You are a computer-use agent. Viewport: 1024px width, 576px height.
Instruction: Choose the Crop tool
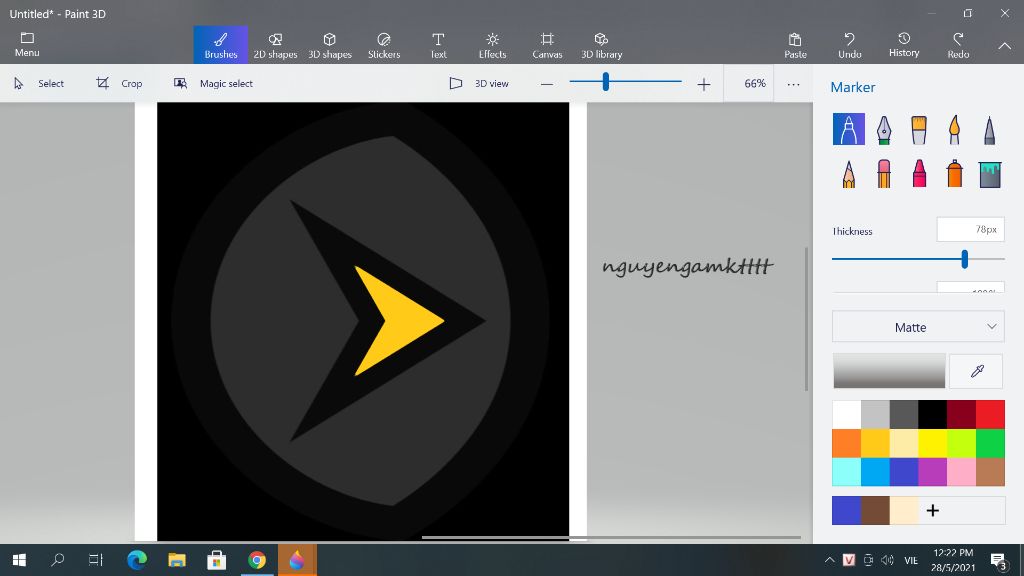coord(119,84)
